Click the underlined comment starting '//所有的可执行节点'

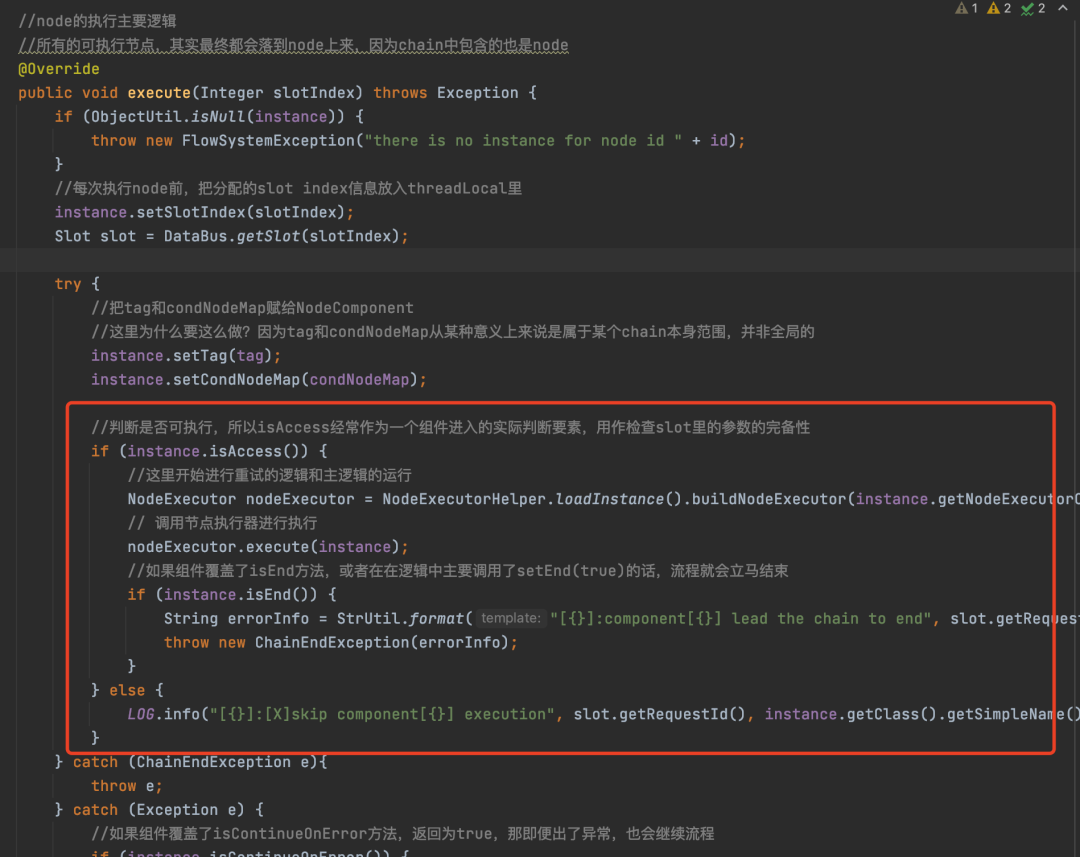pos(293,45)
